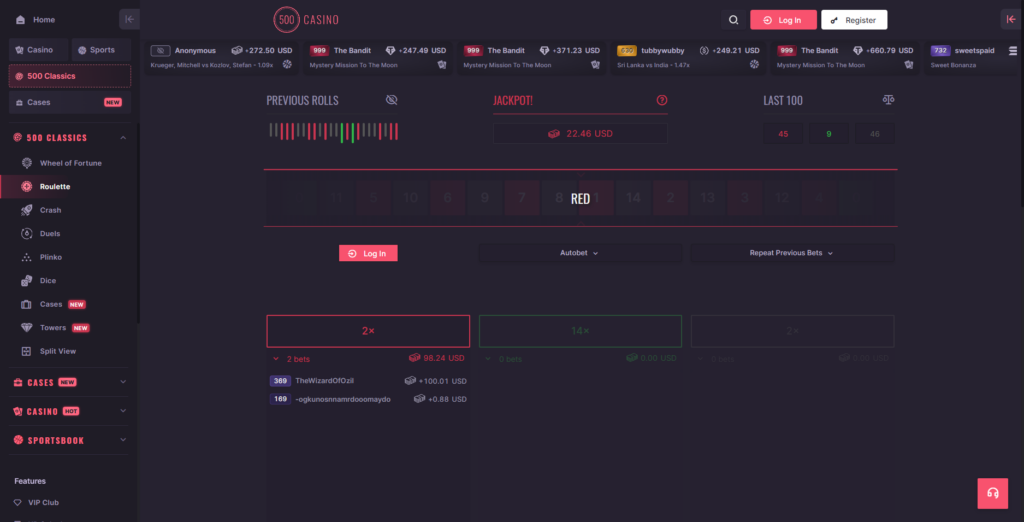Open Dice from the sidebar

point(48,281)
